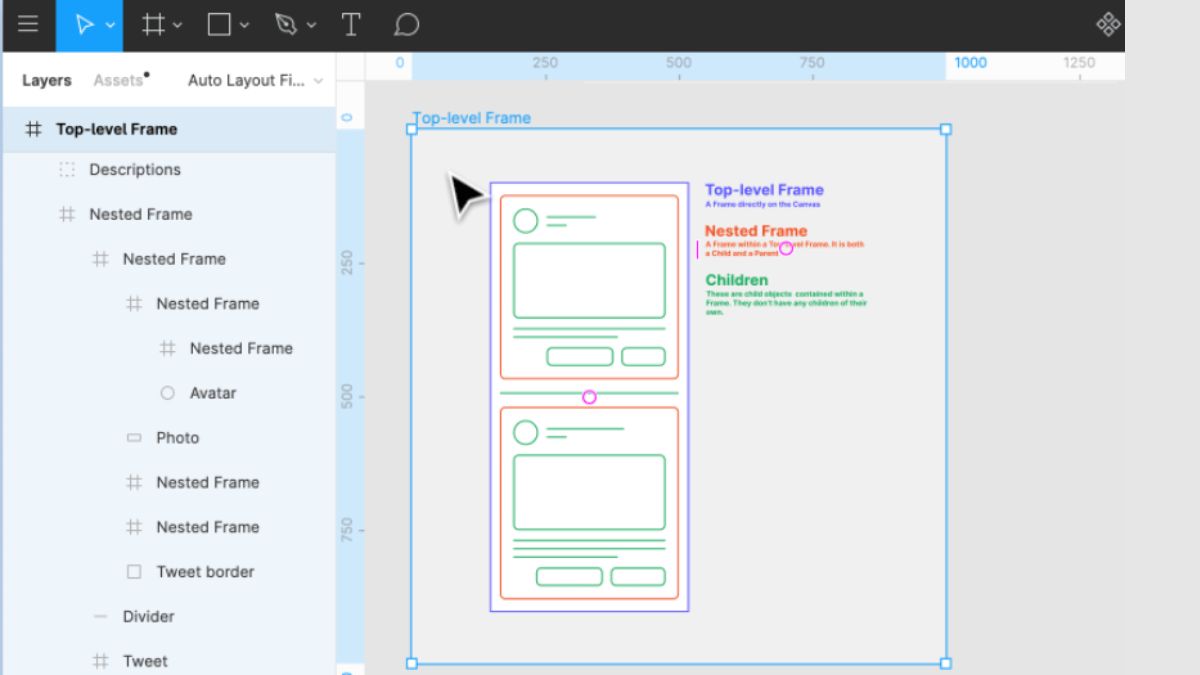
Task: Click the rectangle icon beside Photo
Action: [134, 438]
